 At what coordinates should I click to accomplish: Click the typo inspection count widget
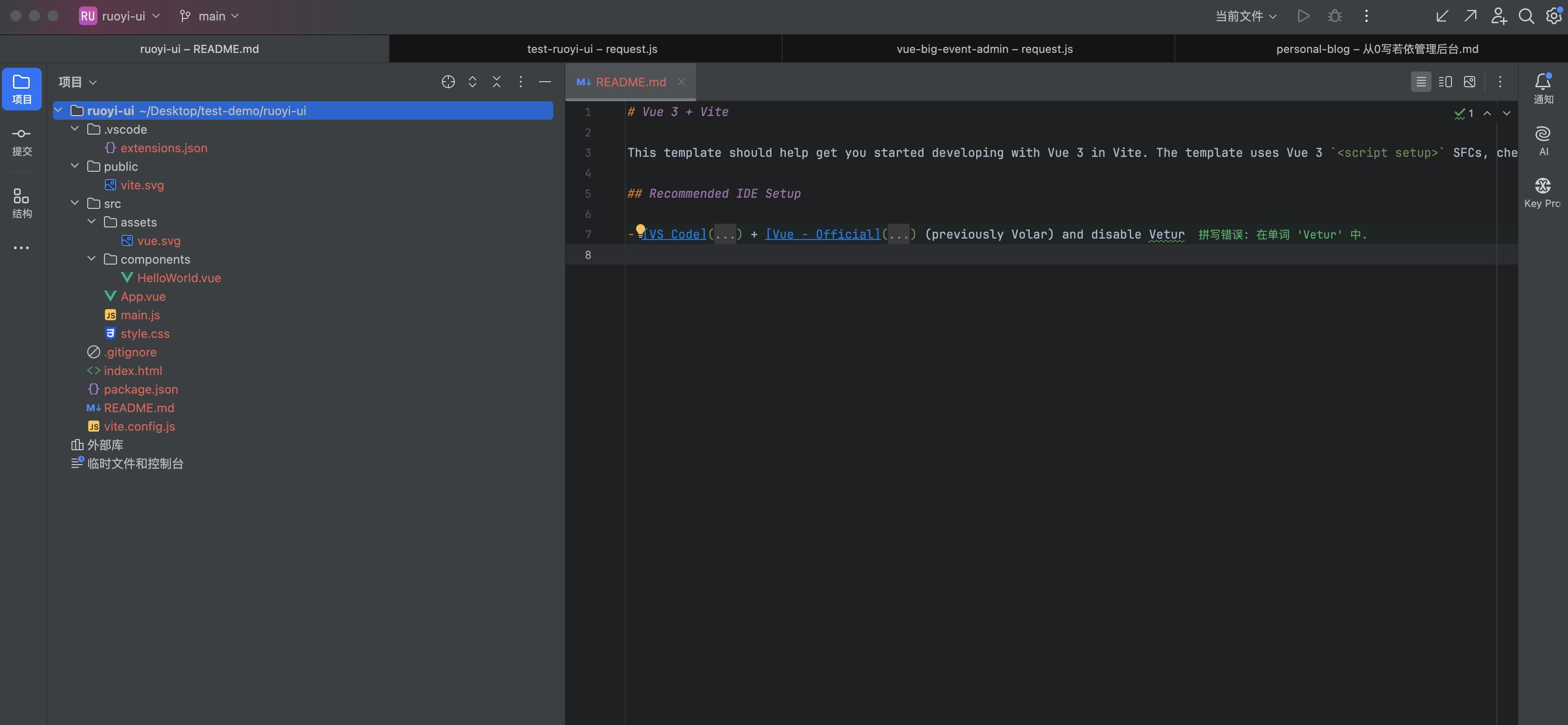coord(1463,113)
